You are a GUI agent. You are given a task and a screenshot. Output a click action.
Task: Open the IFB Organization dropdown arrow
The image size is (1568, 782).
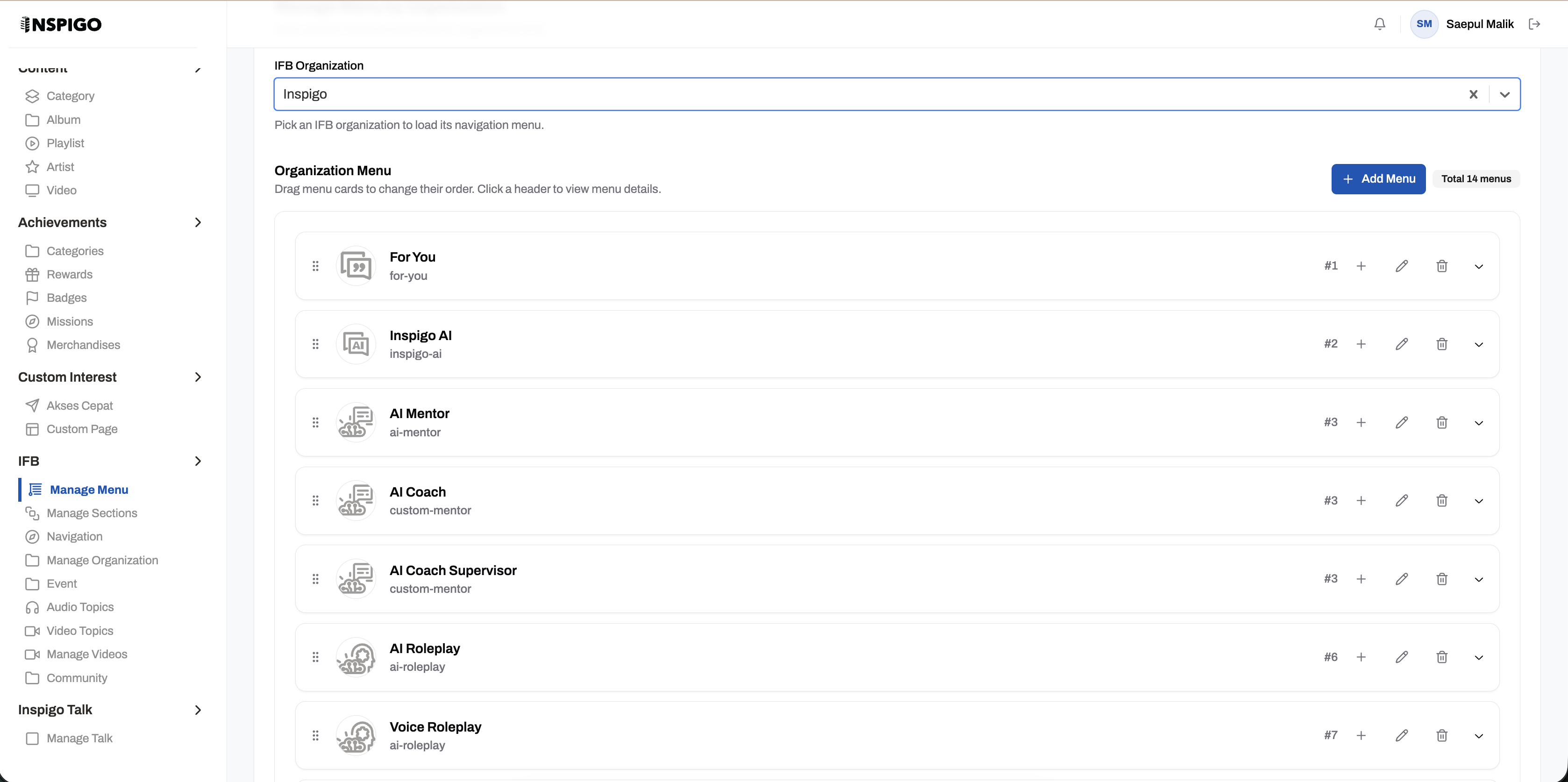(x=1505, y=94)
